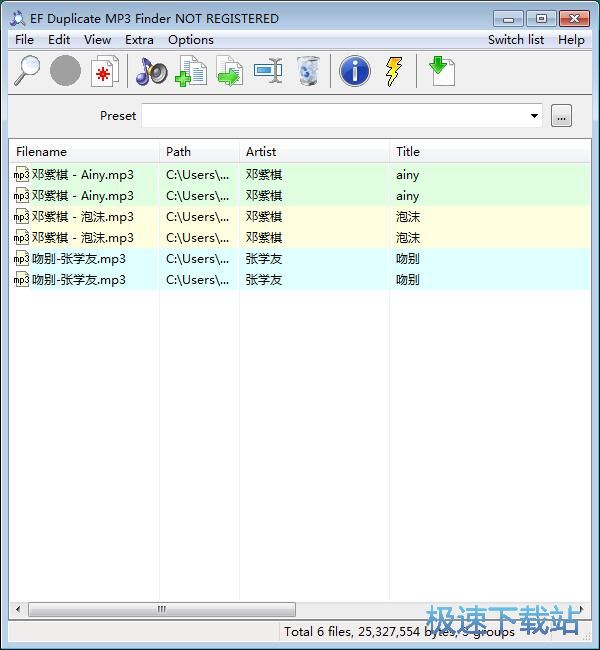
Task: Click title ainy in second Ainy row
Action: coord(408,196)
